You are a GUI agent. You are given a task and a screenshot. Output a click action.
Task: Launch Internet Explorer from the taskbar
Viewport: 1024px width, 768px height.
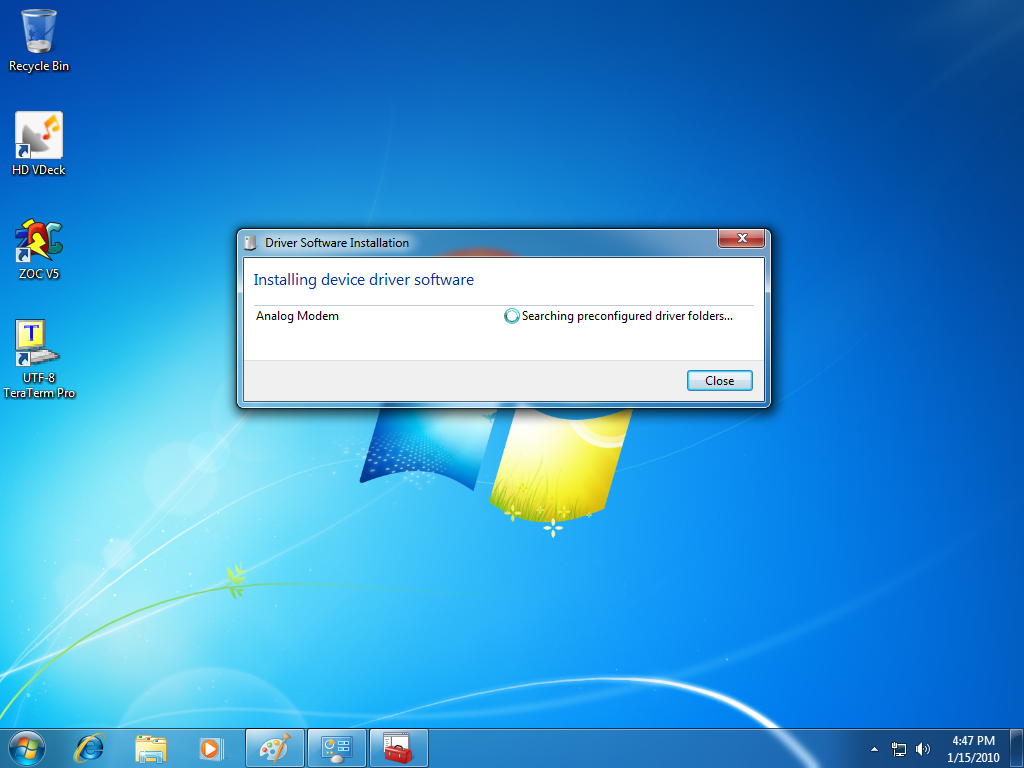90,747
